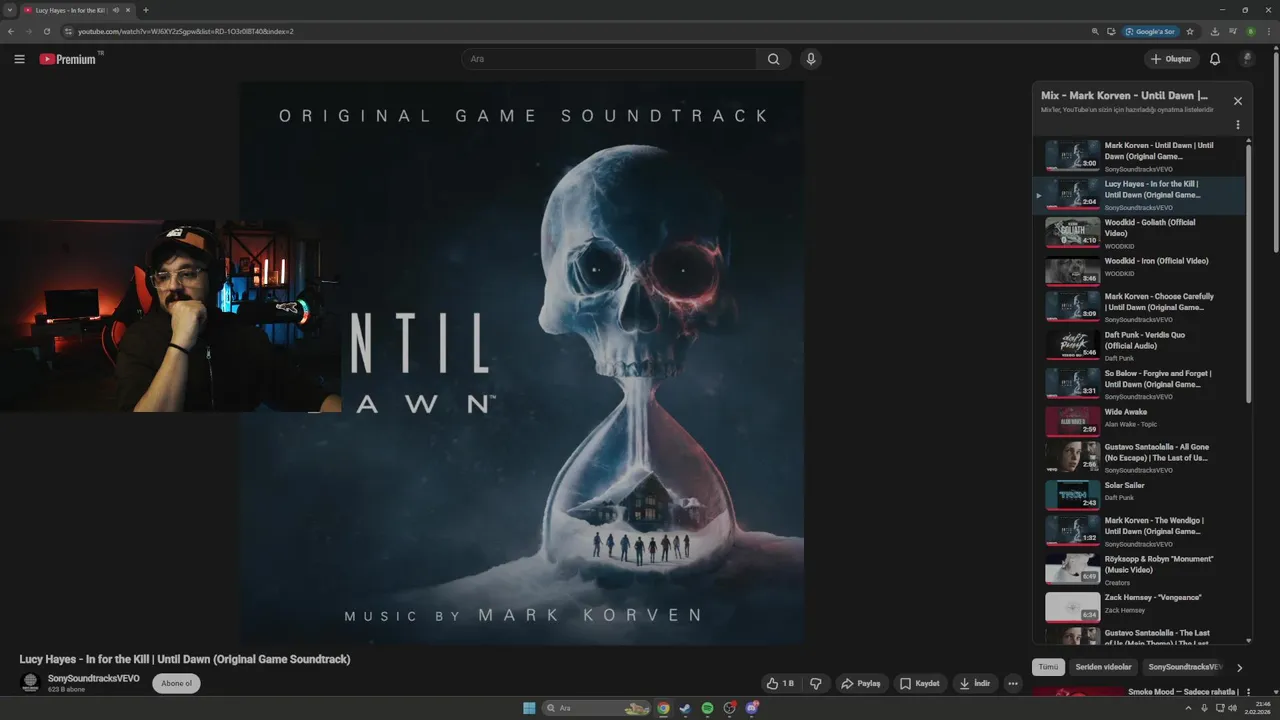The image size is (1280, 720).
Task: Open YouTube notifications bell
Action: [x=1215, y=59]
